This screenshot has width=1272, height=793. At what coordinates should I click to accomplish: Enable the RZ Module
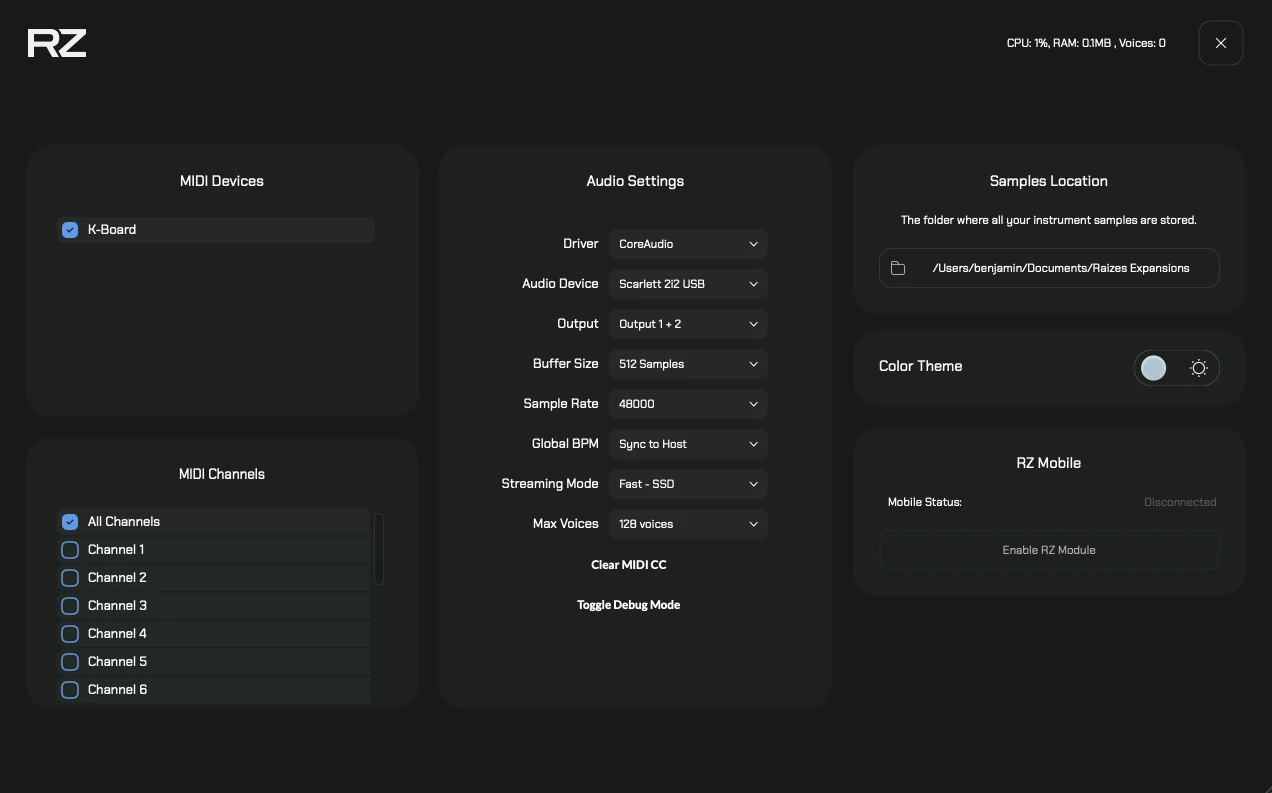[x=1048, y=549]
